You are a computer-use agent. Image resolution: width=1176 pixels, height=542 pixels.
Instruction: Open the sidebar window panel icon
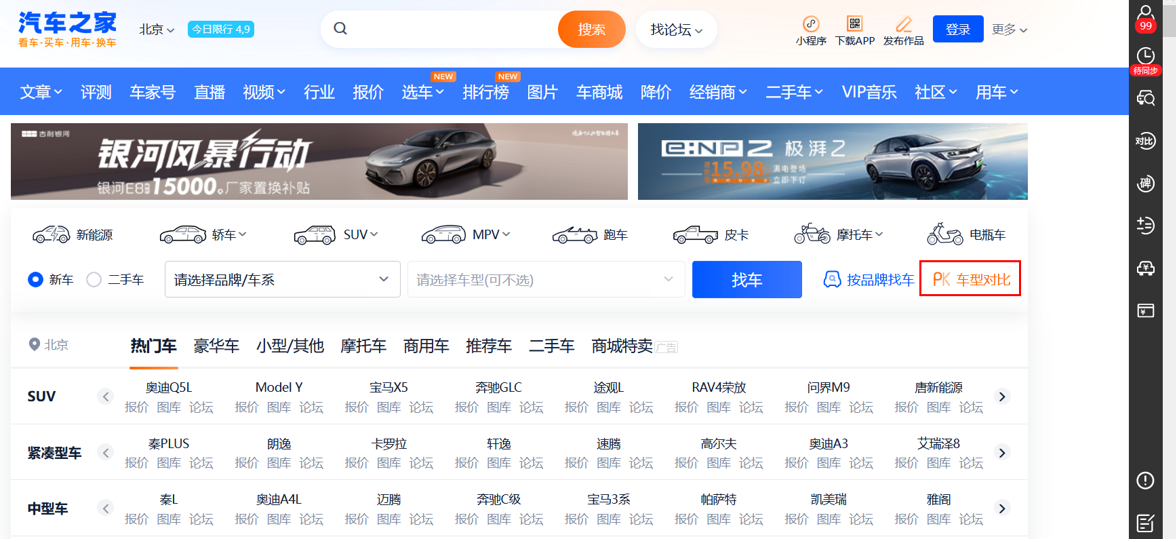pyautogui.click(x=1145, y=310)
